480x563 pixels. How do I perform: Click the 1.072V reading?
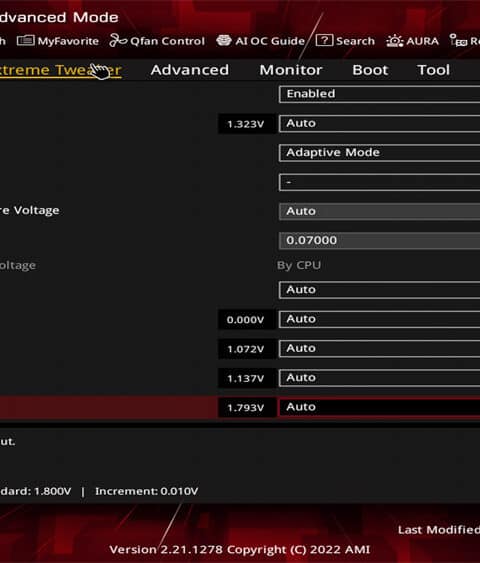pyautogui.click(x=246, y=349)
